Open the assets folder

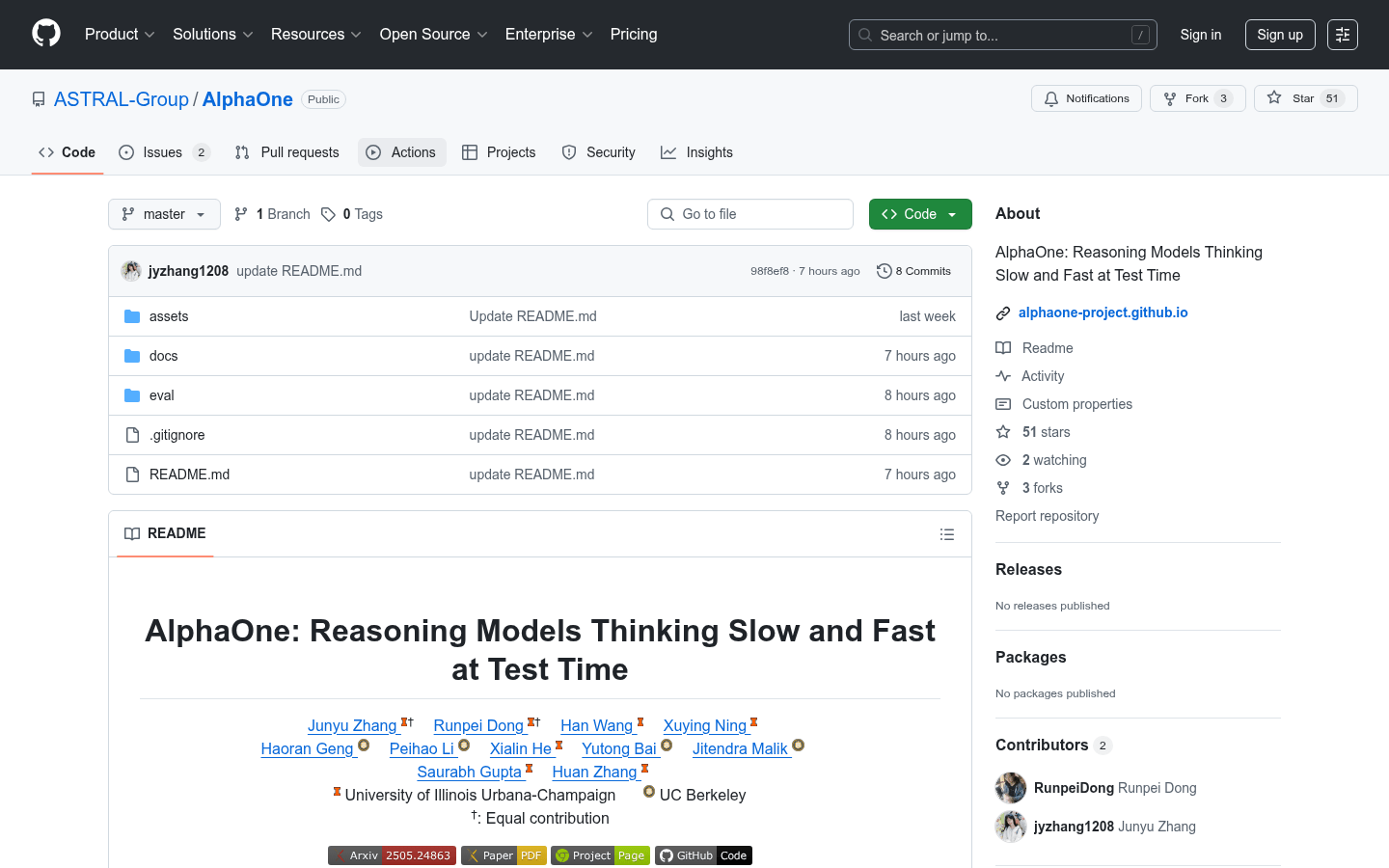(x=169, y=316)
